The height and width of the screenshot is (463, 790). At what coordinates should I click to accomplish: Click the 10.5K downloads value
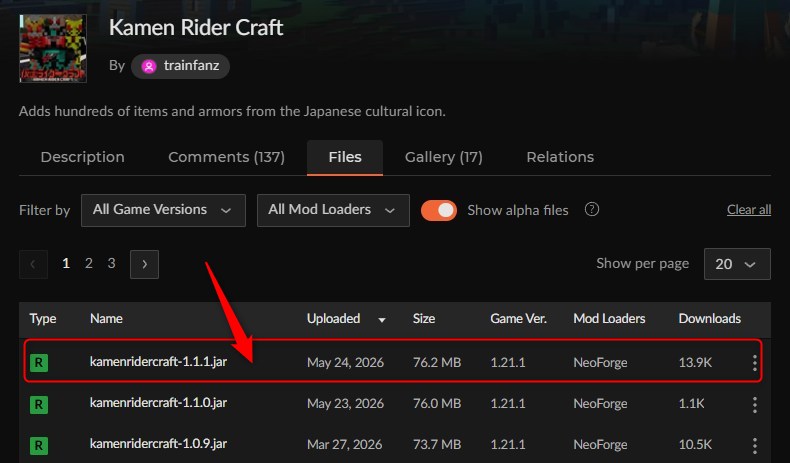[x=695, y=445]
